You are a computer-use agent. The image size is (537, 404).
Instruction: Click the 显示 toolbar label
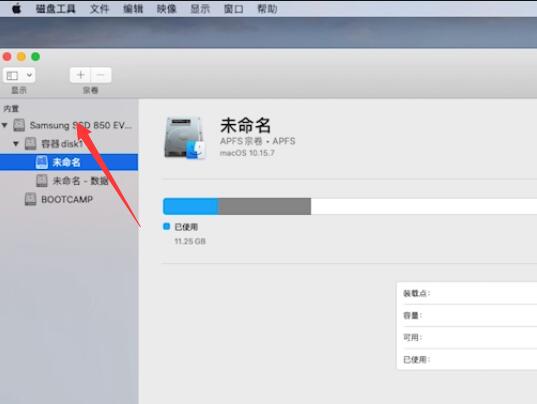point(19,90)
